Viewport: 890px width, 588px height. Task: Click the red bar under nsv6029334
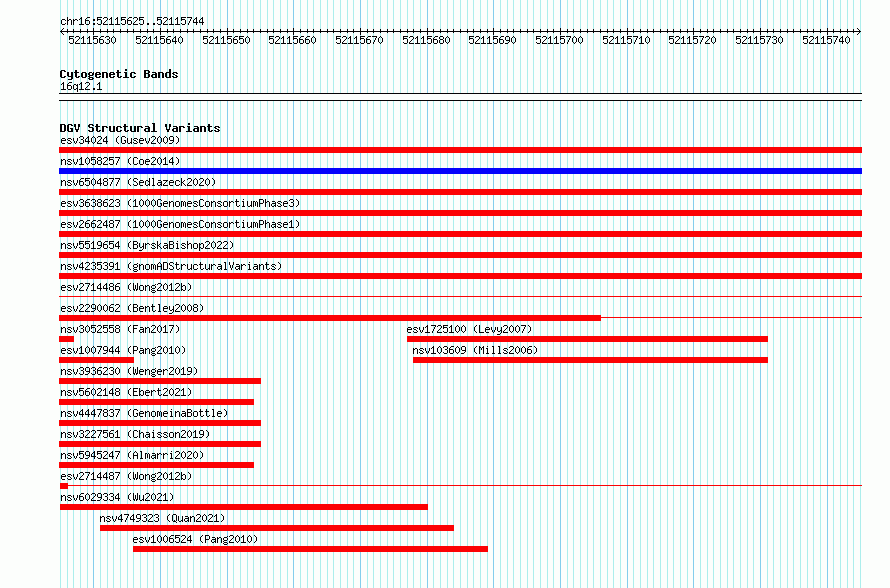coord(244,507)
